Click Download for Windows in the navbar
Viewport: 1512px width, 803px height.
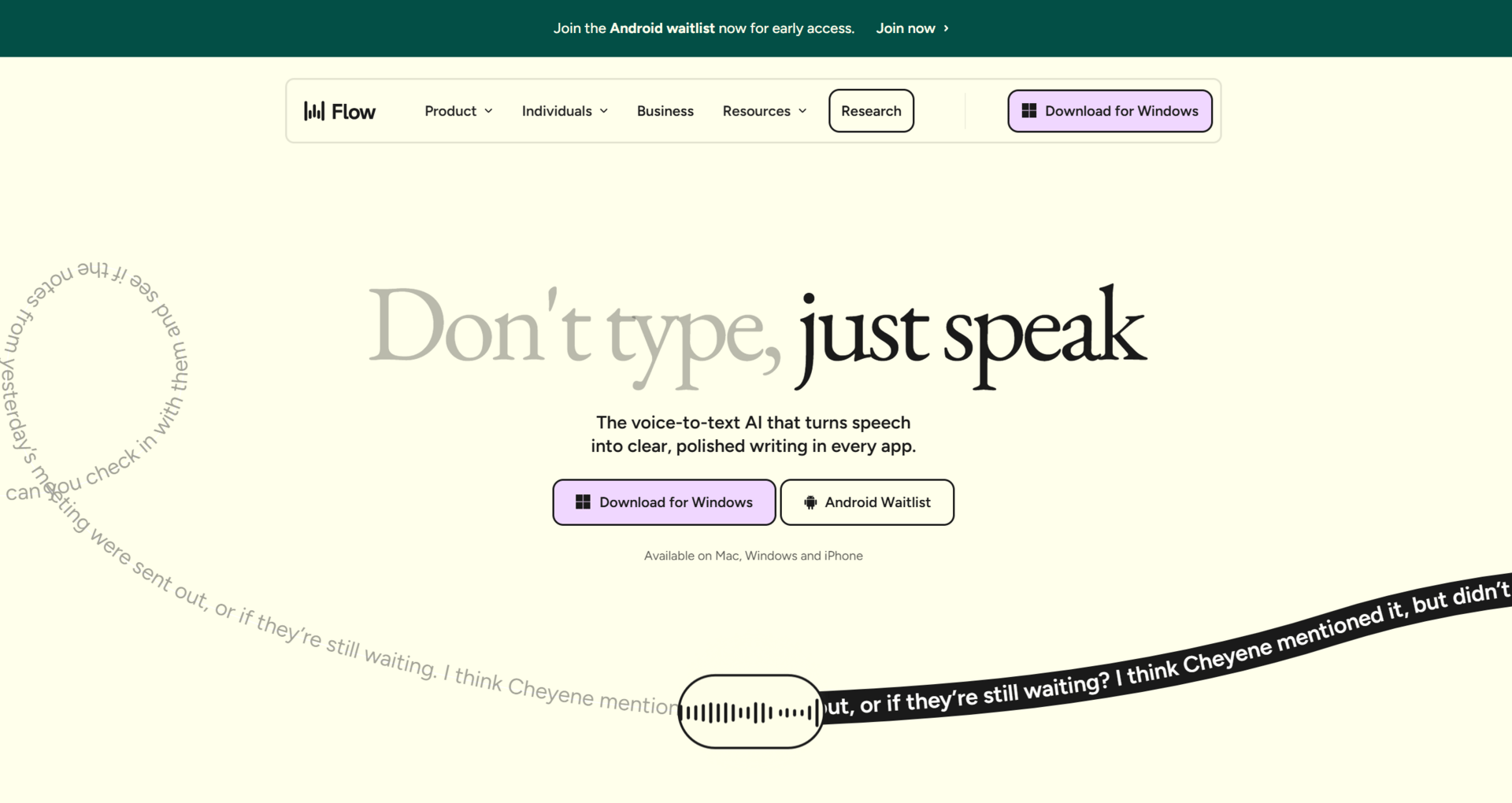(1110, 111)
